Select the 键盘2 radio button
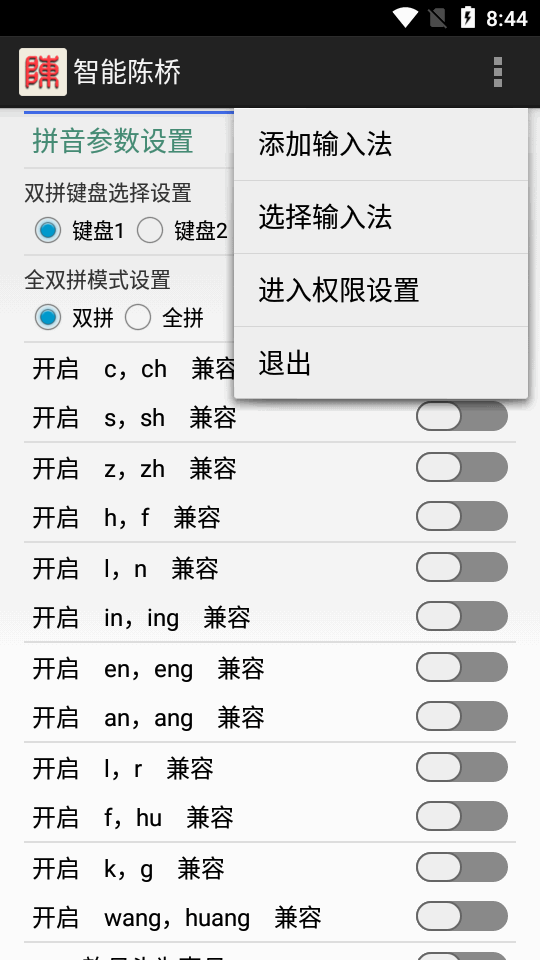 pos(150,230)
